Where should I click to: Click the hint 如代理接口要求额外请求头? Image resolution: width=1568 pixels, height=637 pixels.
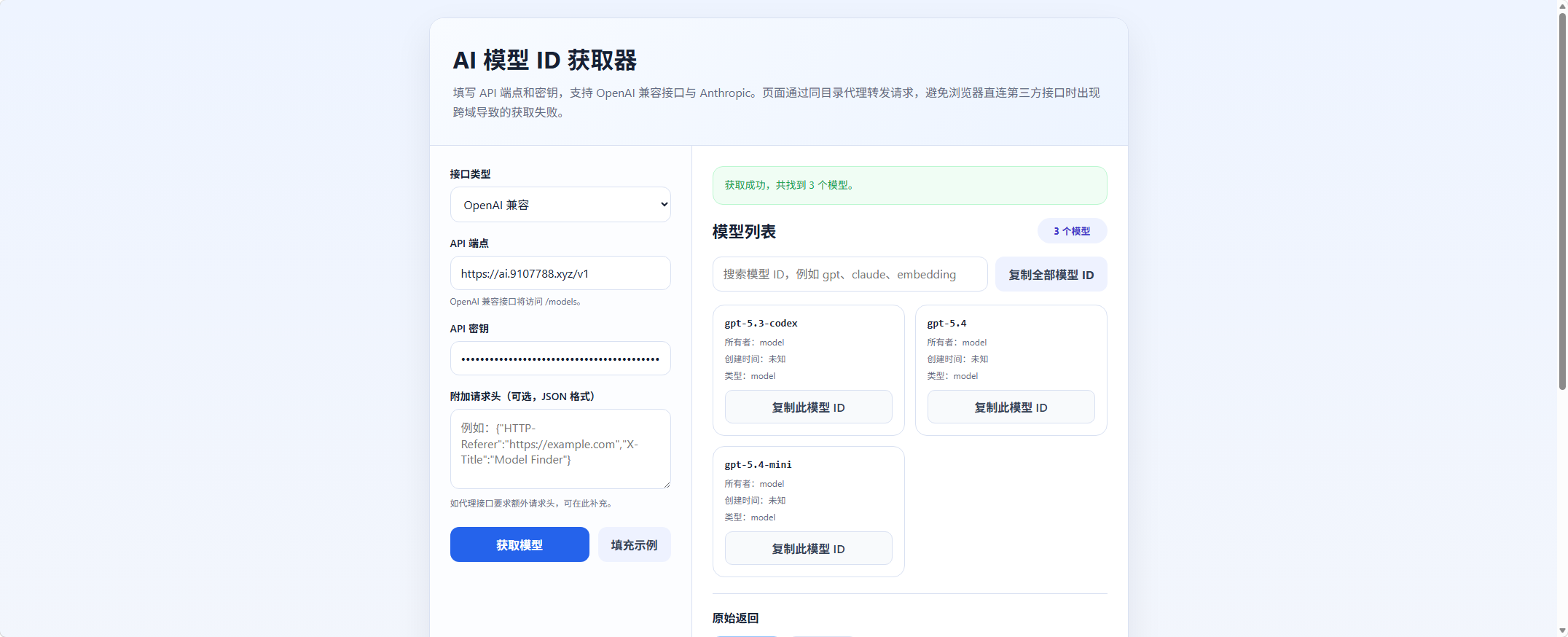[533, 504]
